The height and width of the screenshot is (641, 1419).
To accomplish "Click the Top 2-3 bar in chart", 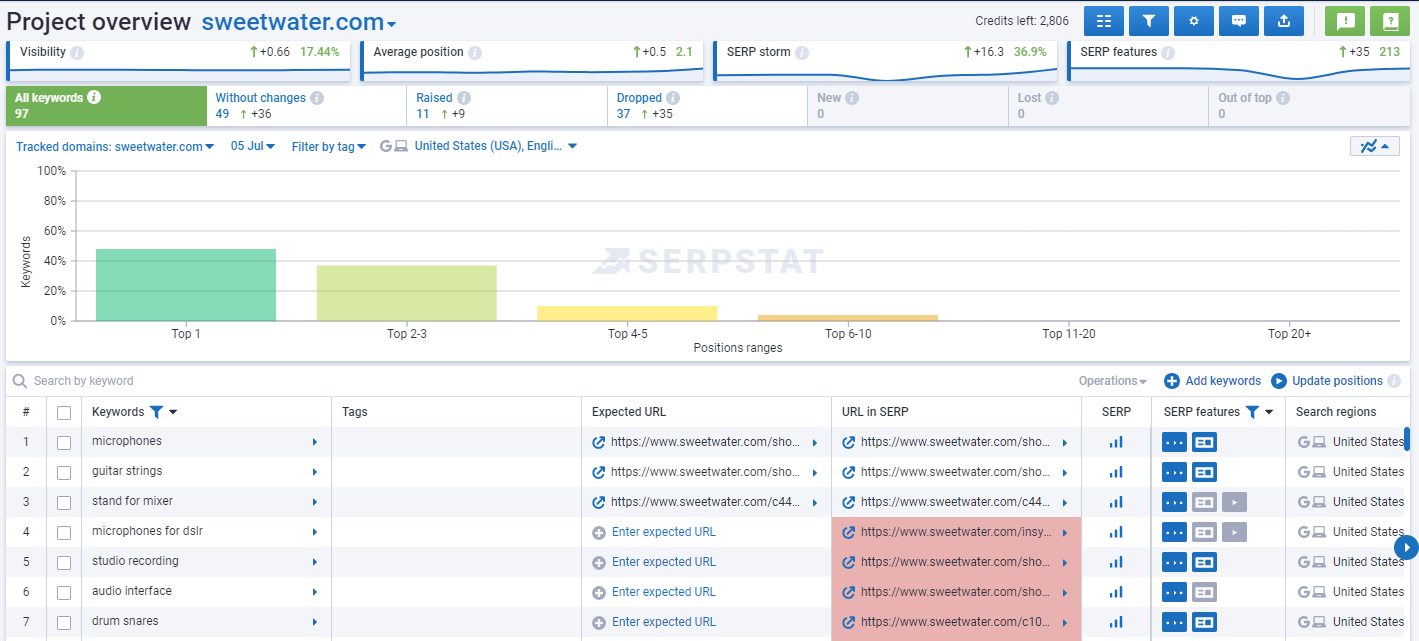I will pyautogui.click(x=407, y=293).
